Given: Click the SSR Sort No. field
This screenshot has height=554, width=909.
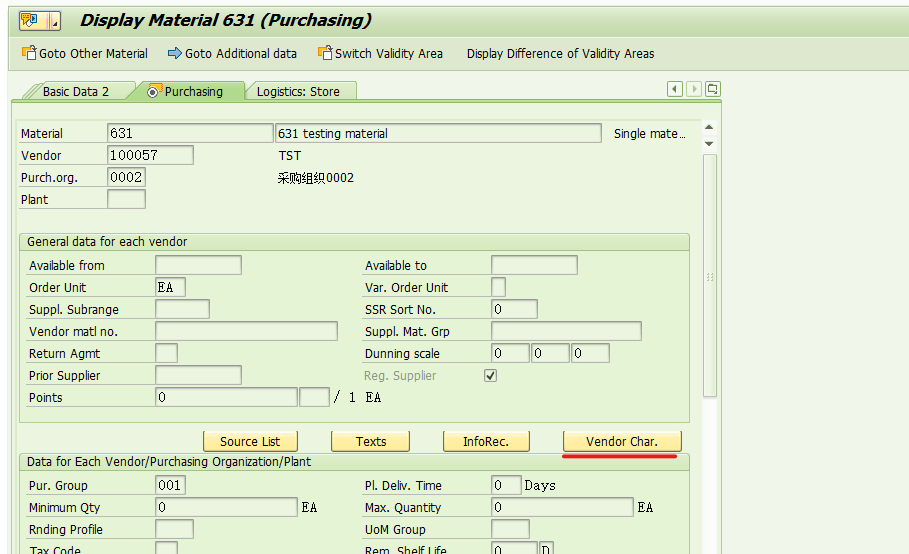Looking at the screenshot, I should pyautogui.click(x=514, y=309).
